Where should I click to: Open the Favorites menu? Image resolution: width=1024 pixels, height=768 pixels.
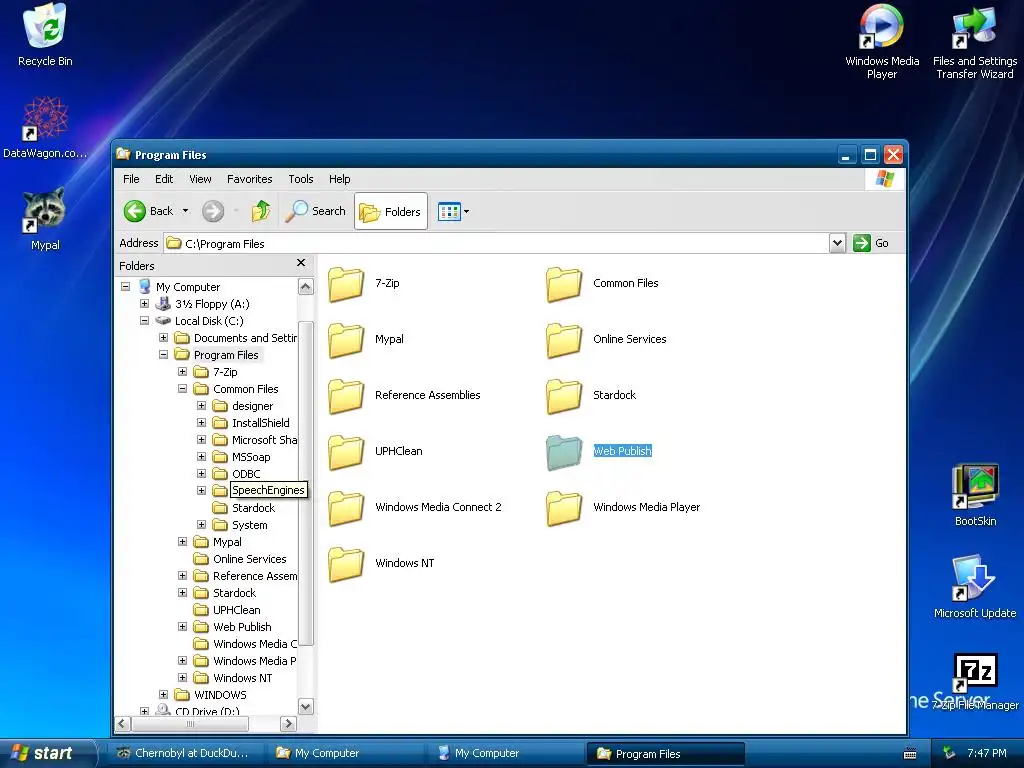(249, 179)
